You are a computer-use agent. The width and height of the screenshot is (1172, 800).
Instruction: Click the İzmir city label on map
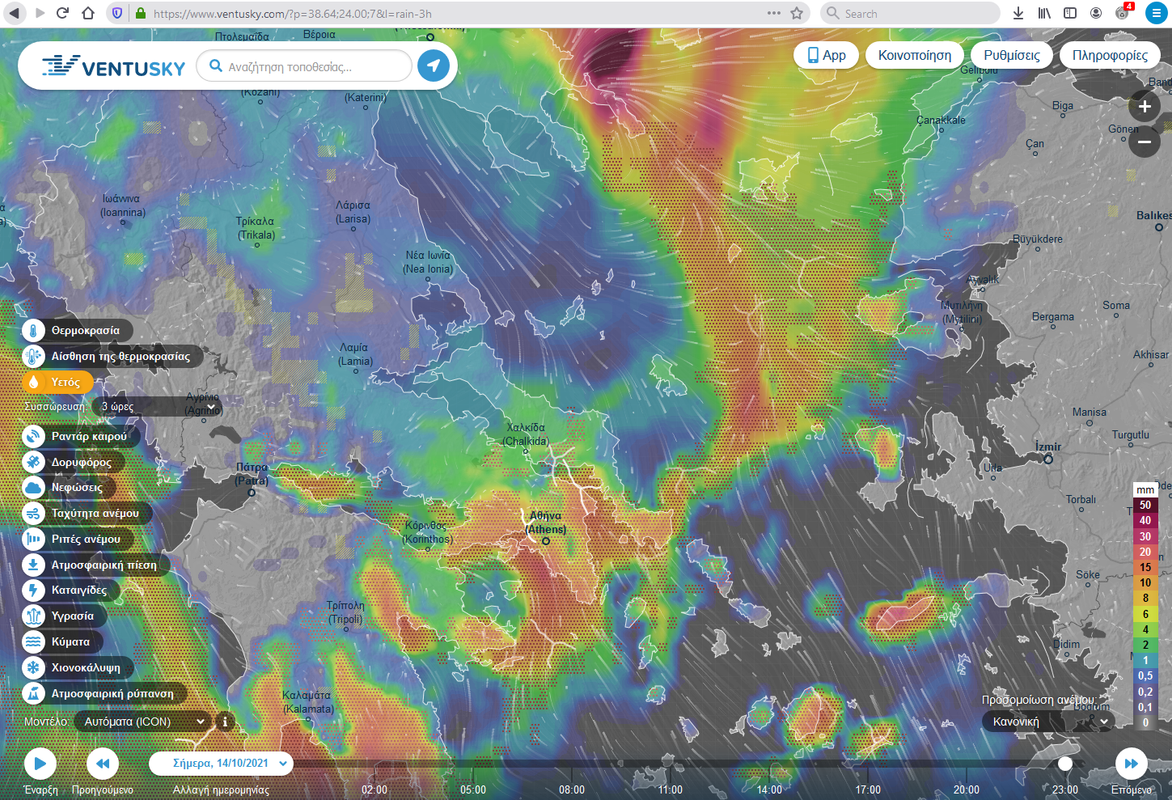(1048, 446)
